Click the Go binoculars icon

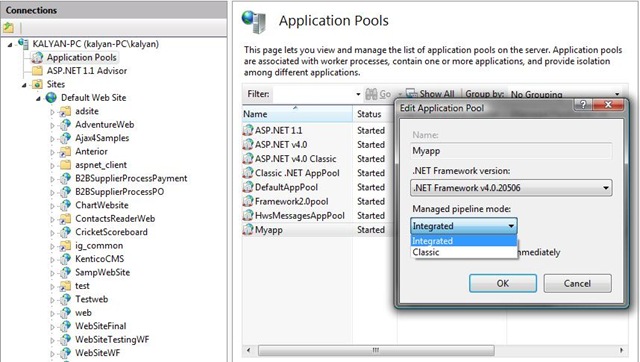point(371,94)
